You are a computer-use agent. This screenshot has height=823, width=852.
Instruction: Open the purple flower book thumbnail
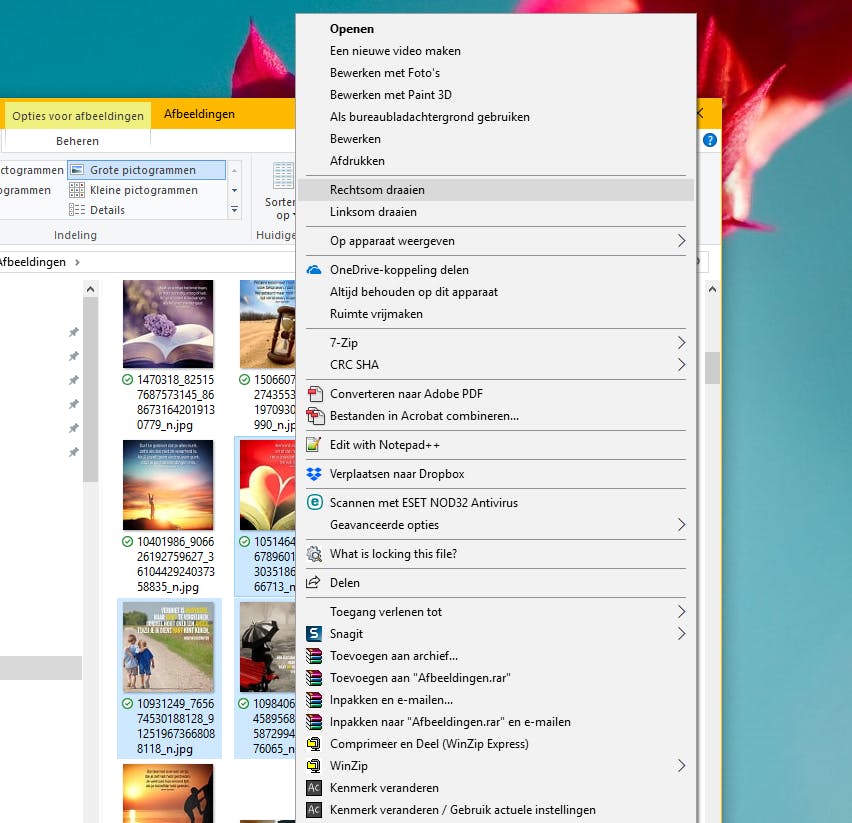point(168,324)
